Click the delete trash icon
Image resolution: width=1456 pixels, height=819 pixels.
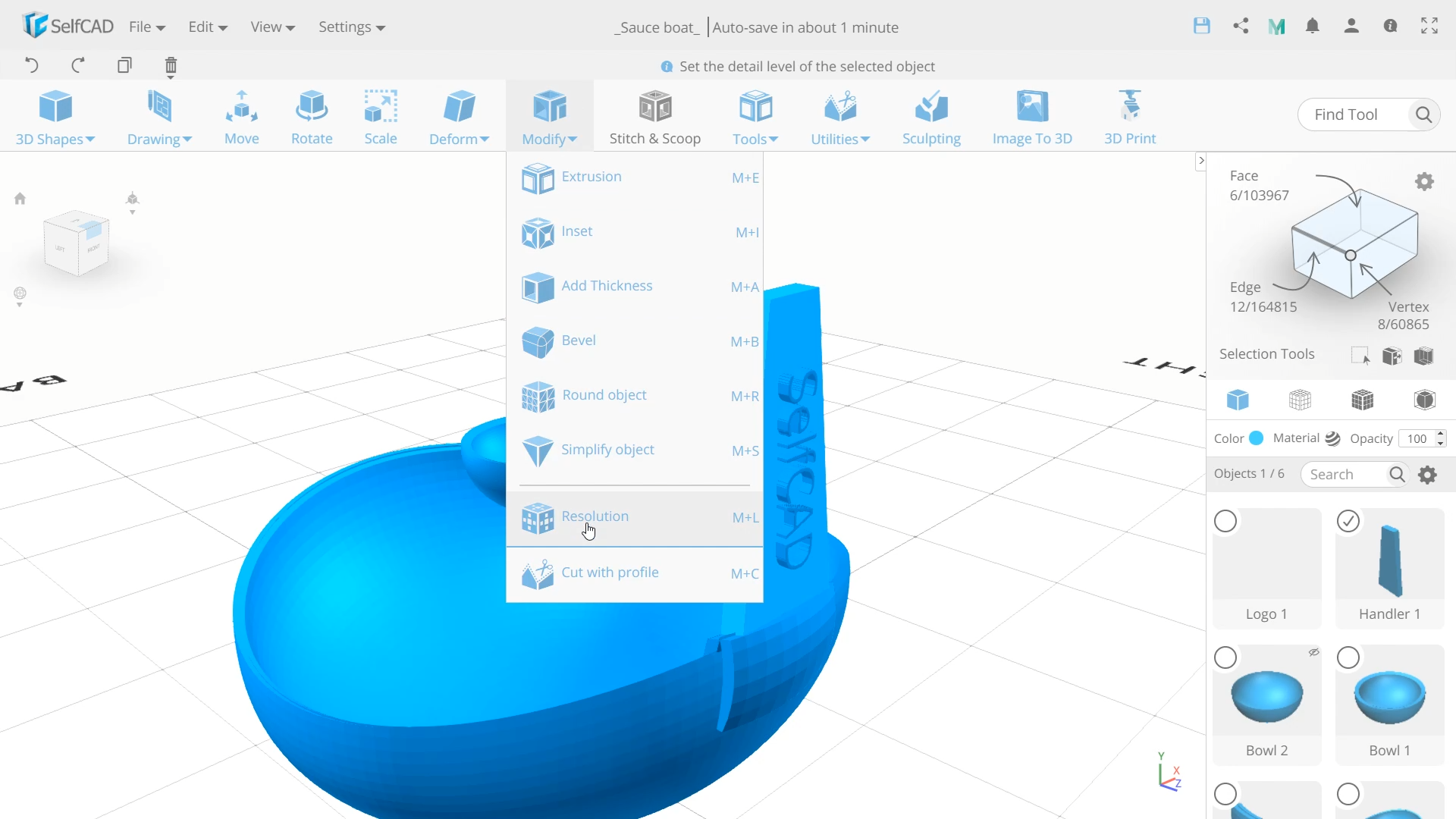(x=171, y=67)
